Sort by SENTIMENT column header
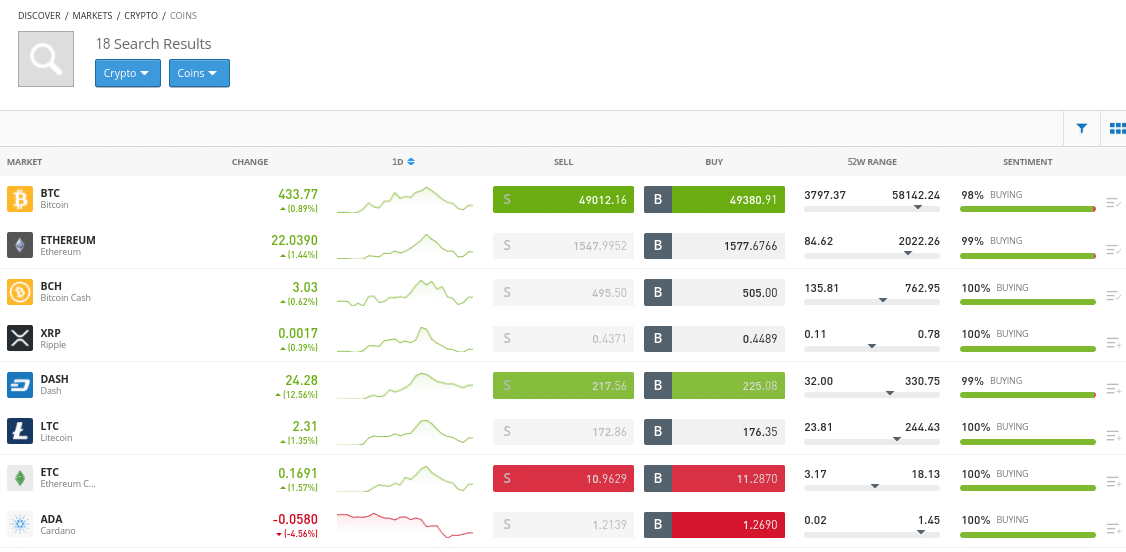This screenshot has width=1126, height=552. click(1028, 162)
